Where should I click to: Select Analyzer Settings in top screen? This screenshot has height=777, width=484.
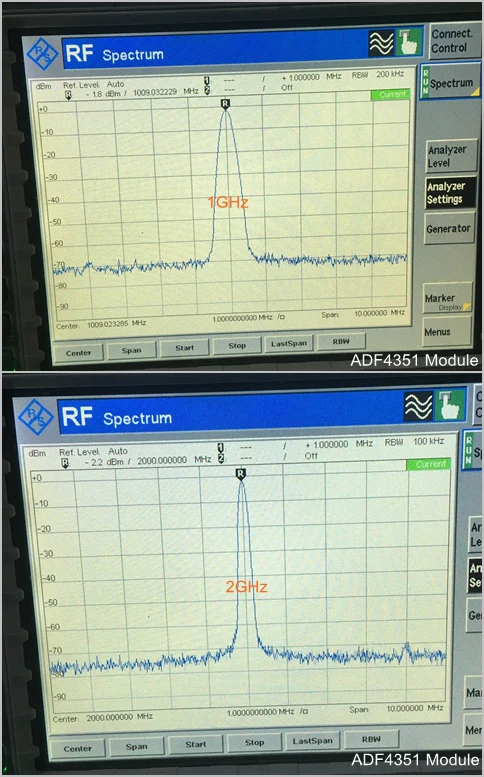point(449,193)
